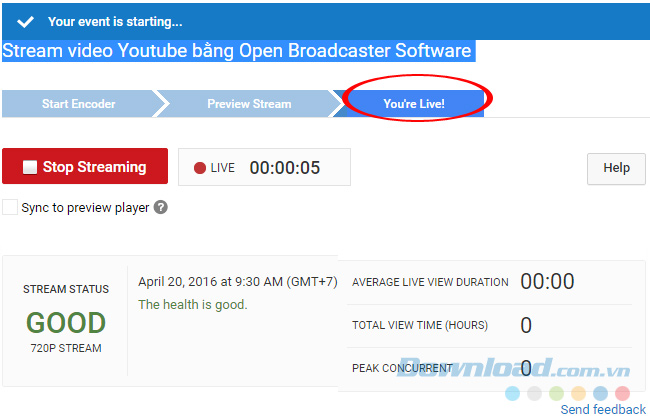Click the '720P STREAM' label
The height and width of the screenshot is (417, 650).
click(66, 348)
